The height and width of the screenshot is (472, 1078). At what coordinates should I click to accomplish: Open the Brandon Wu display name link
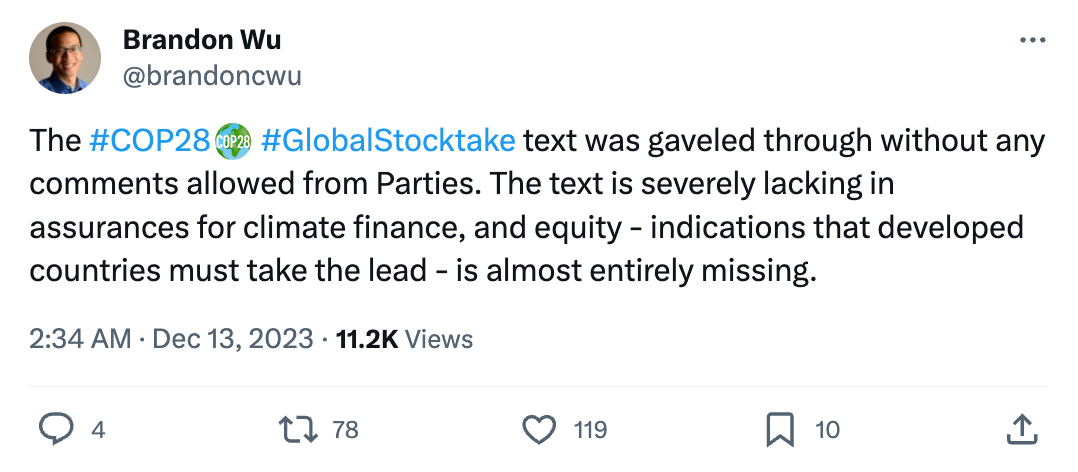point(202,41)
